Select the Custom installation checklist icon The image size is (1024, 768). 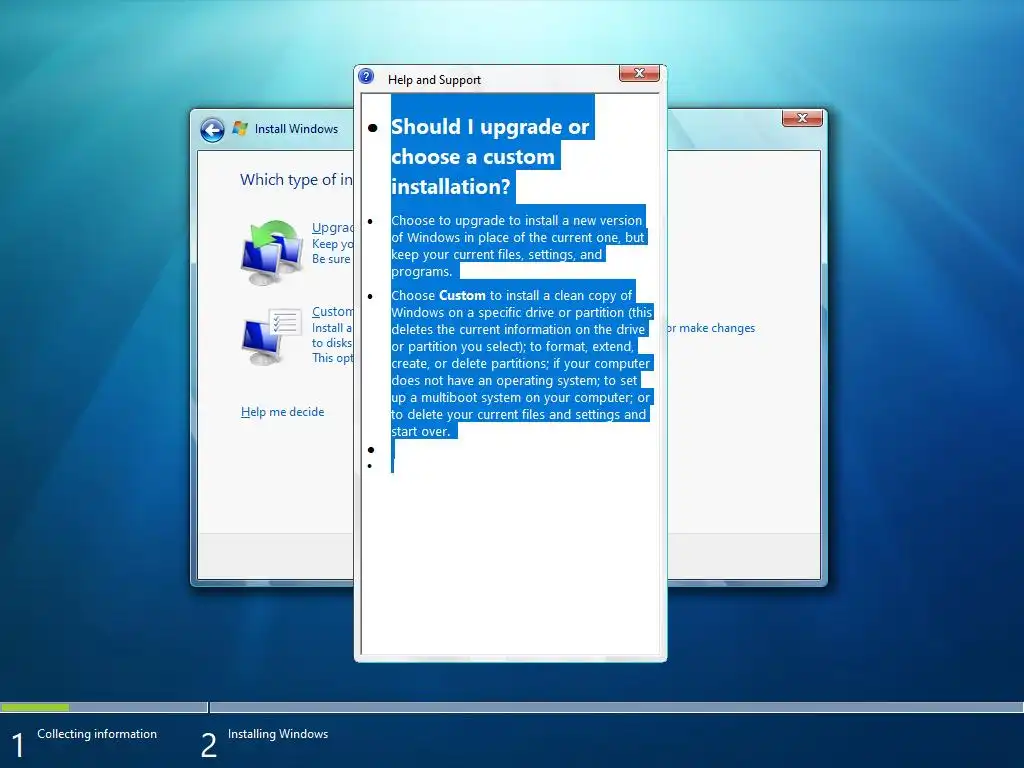[271, 336]
